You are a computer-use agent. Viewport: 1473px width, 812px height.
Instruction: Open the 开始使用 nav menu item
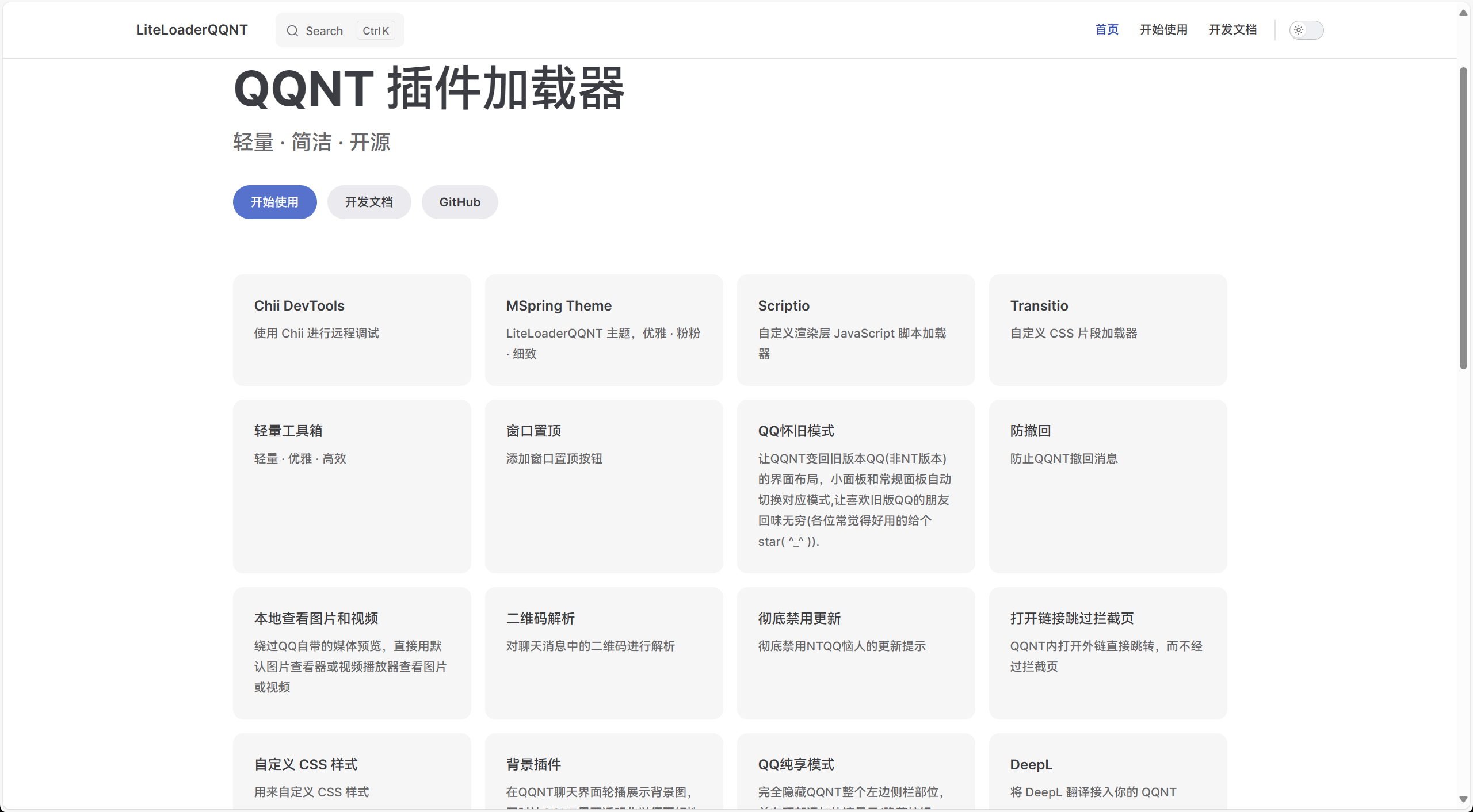1163,30
